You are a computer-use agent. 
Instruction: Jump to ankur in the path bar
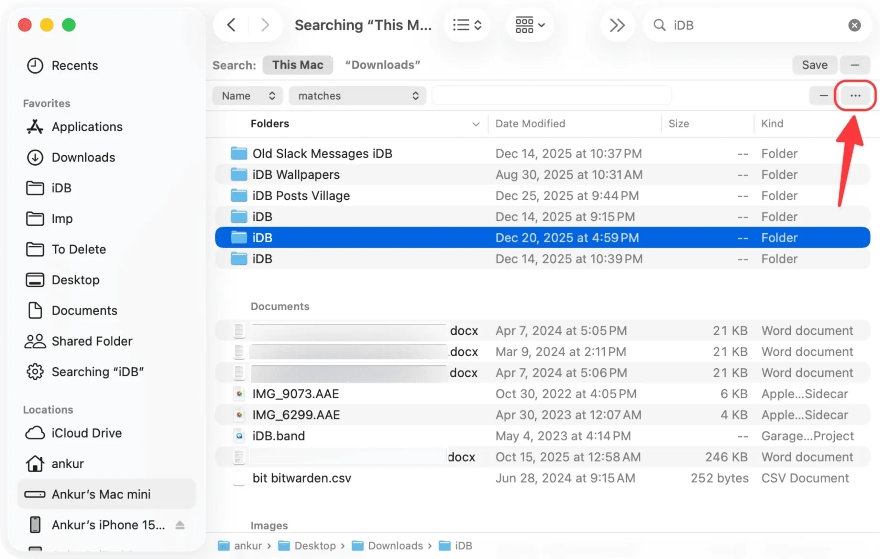point(240,546)
